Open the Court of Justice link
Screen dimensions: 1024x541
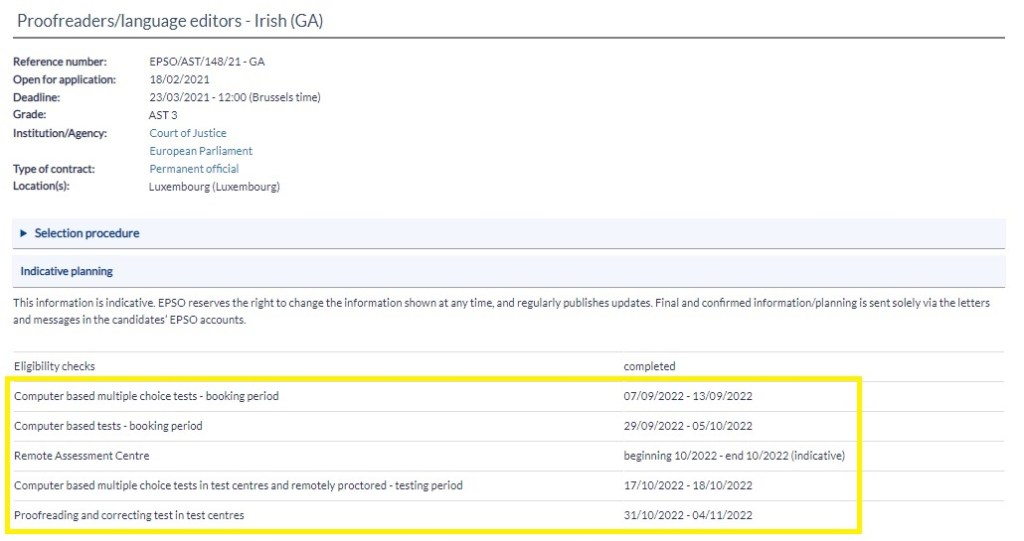pos(188,133)
